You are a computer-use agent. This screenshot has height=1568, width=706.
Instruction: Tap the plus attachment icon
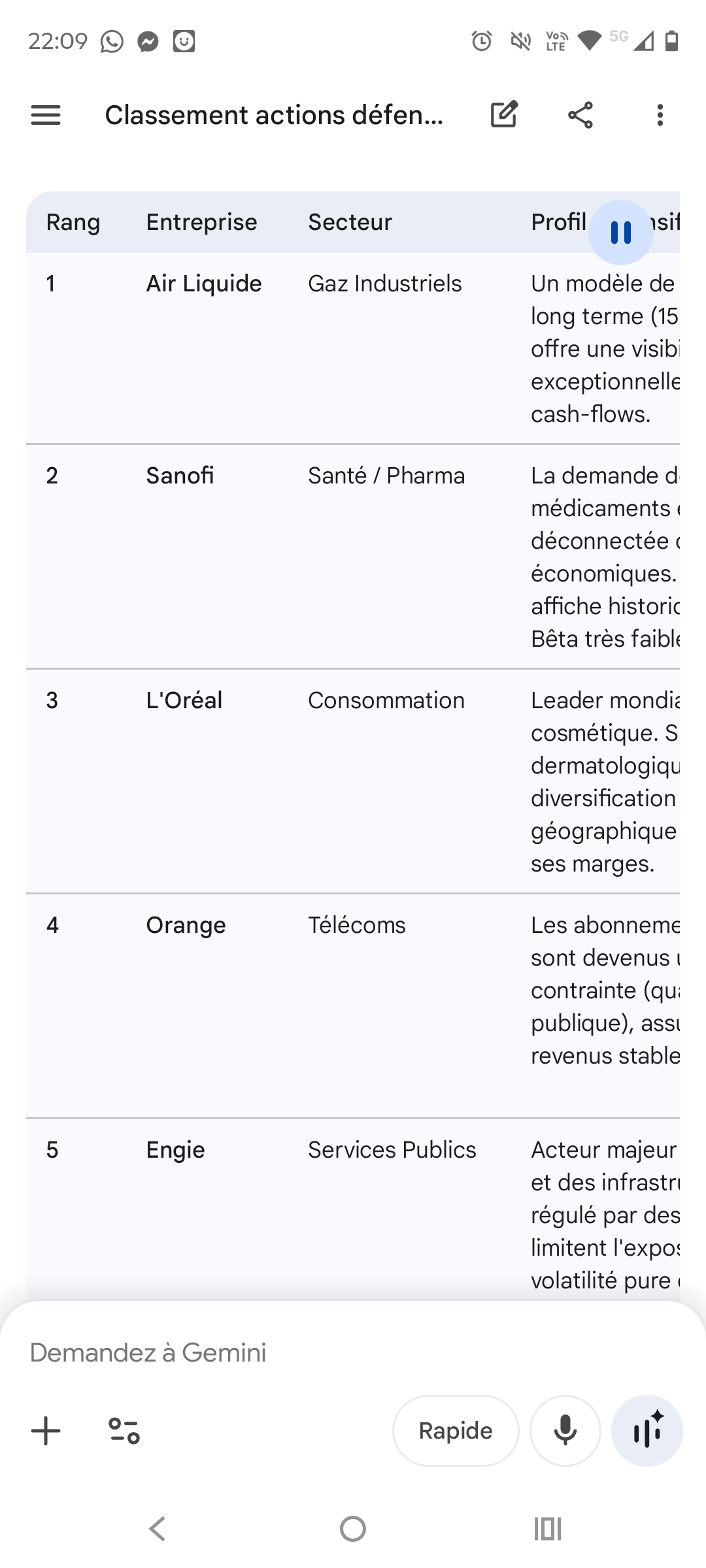tap(46, 1431)
